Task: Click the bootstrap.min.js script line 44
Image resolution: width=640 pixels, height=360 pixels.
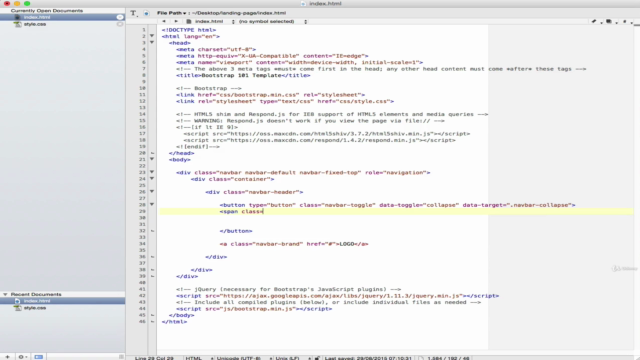Action: click(x=254, y=309)
